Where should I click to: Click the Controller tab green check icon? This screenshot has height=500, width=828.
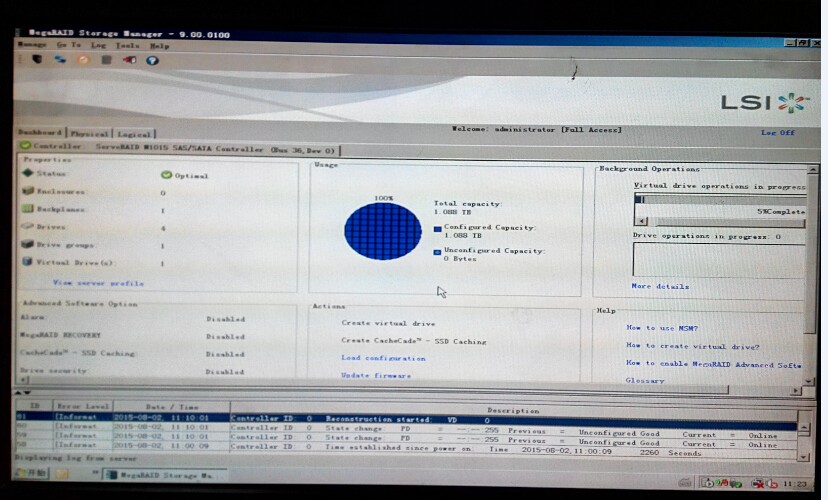pos(26,147)
